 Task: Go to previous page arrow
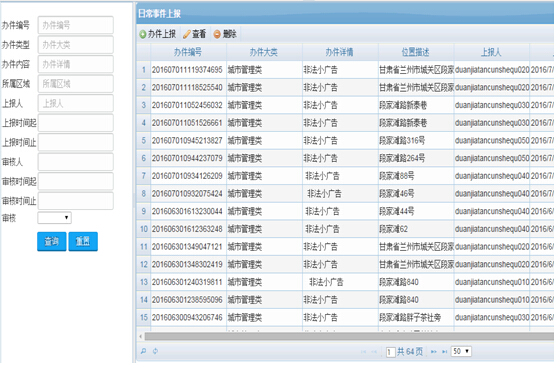pos(374,352)
